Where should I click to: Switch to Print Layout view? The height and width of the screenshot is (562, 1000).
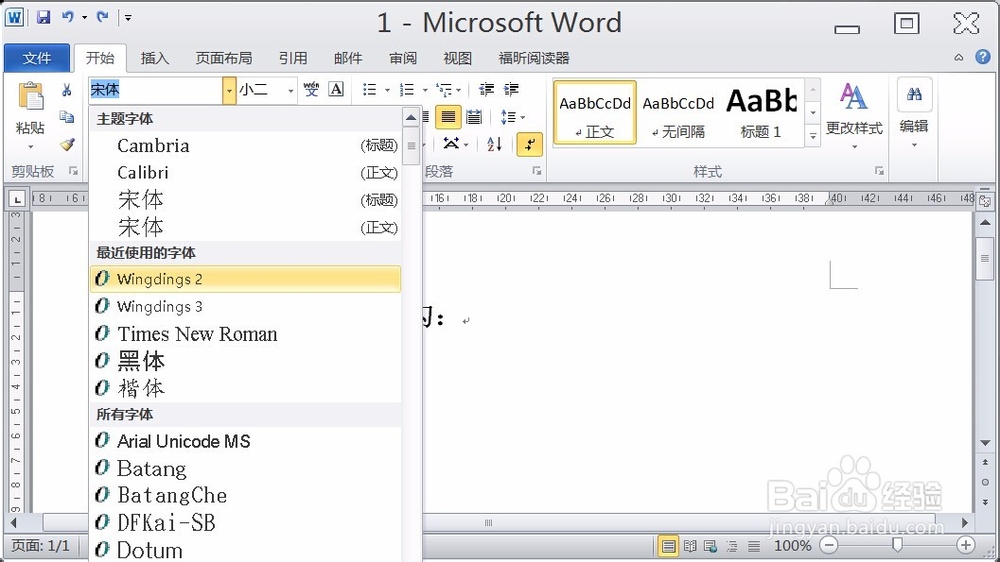(668, 546)
